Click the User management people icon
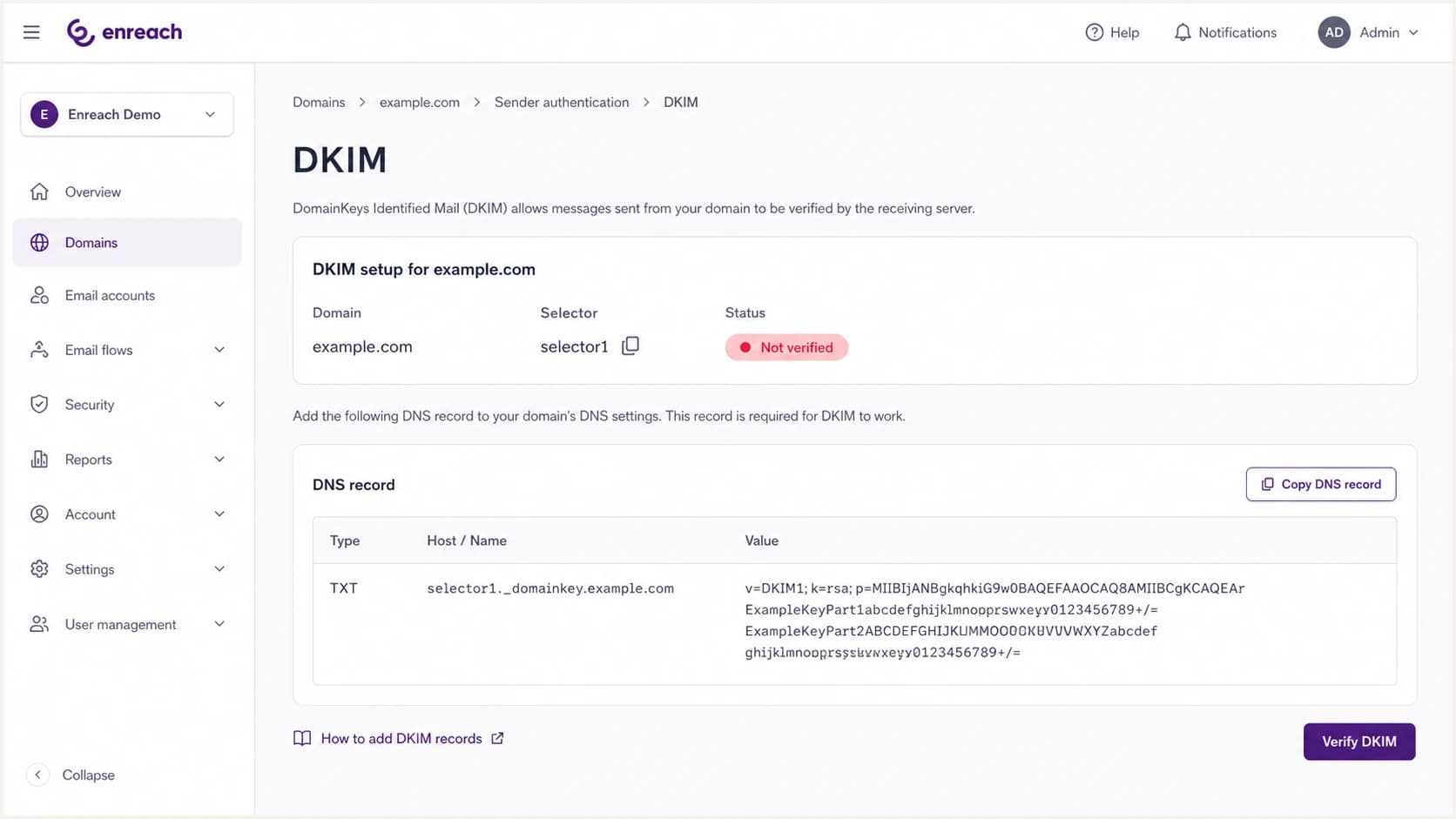 click(39, 624)
